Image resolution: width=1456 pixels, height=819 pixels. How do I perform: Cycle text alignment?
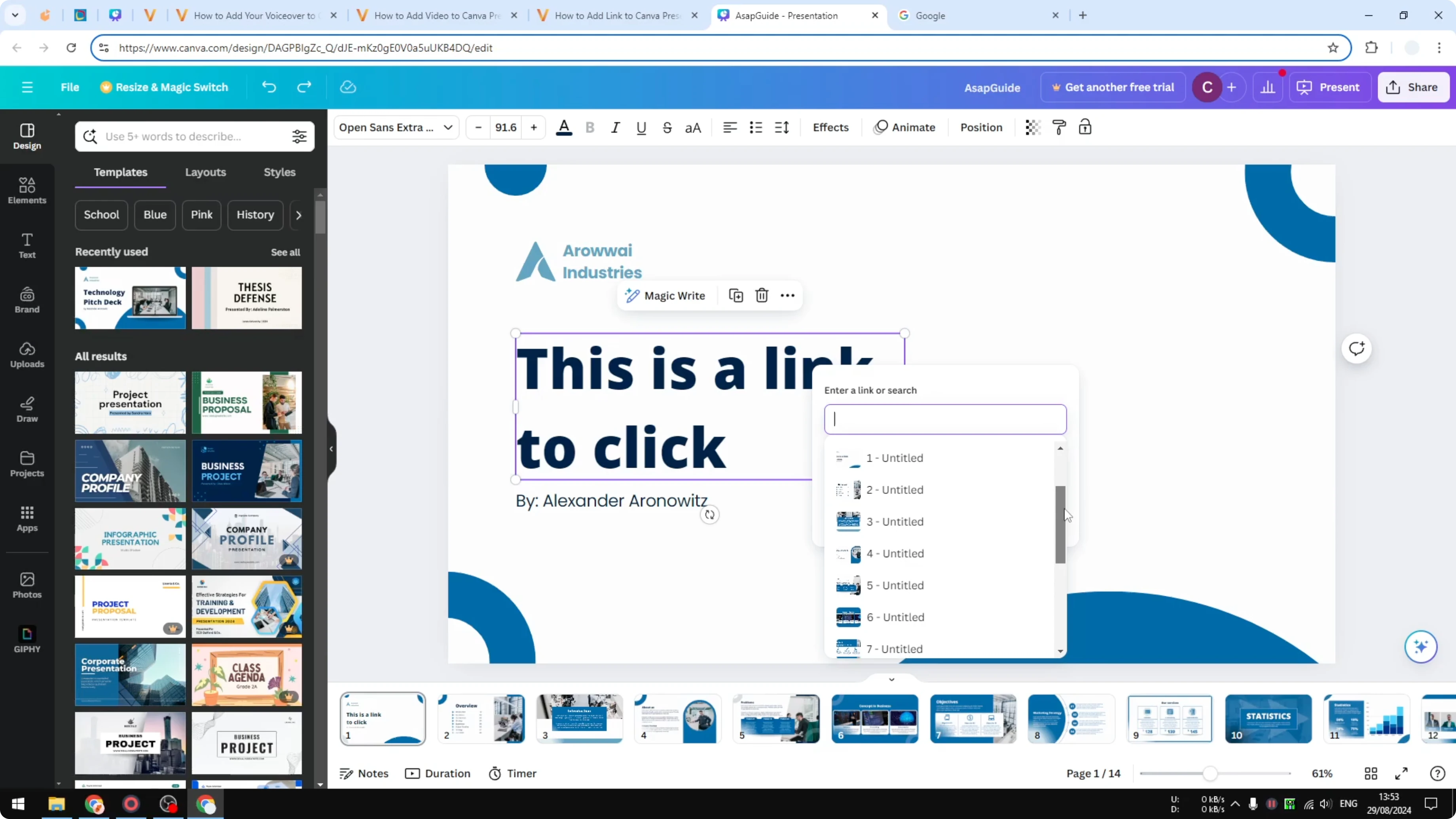tap(730, 128)
